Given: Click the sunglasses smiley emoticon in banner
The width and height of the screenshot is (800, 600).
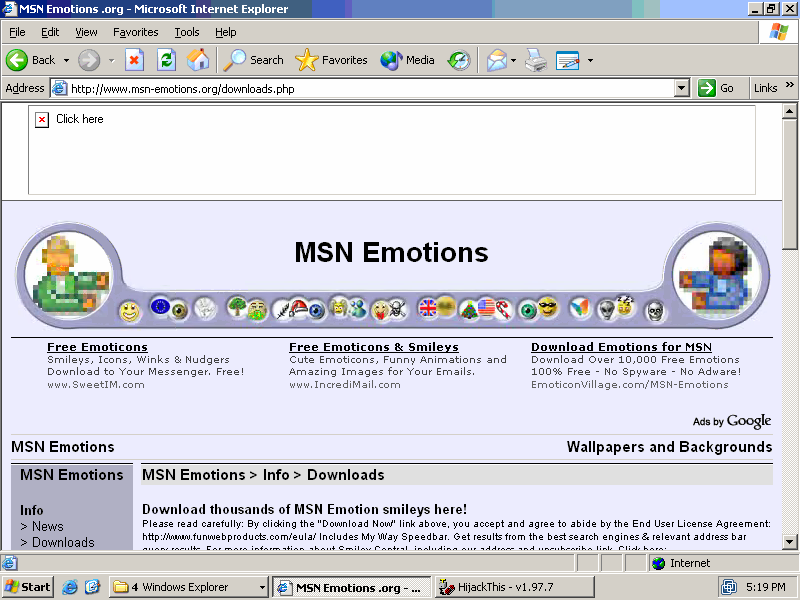Looking at the screenshot, I should [x=547, y=307].
